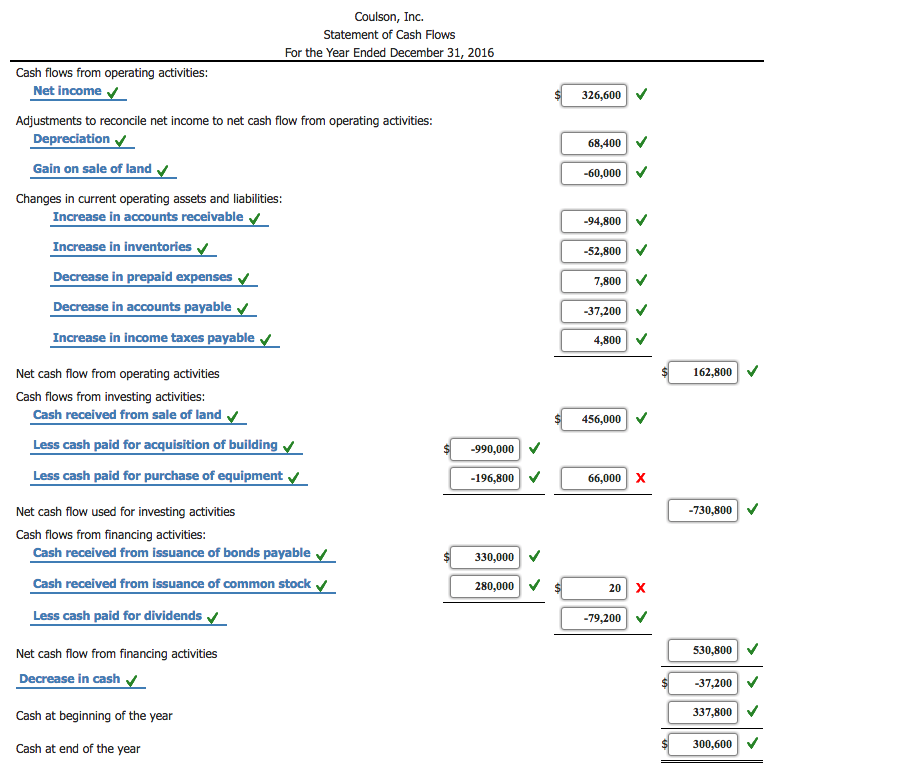Click the green check beside 280,000
898x772 pixels.
[x=534, y=585]
